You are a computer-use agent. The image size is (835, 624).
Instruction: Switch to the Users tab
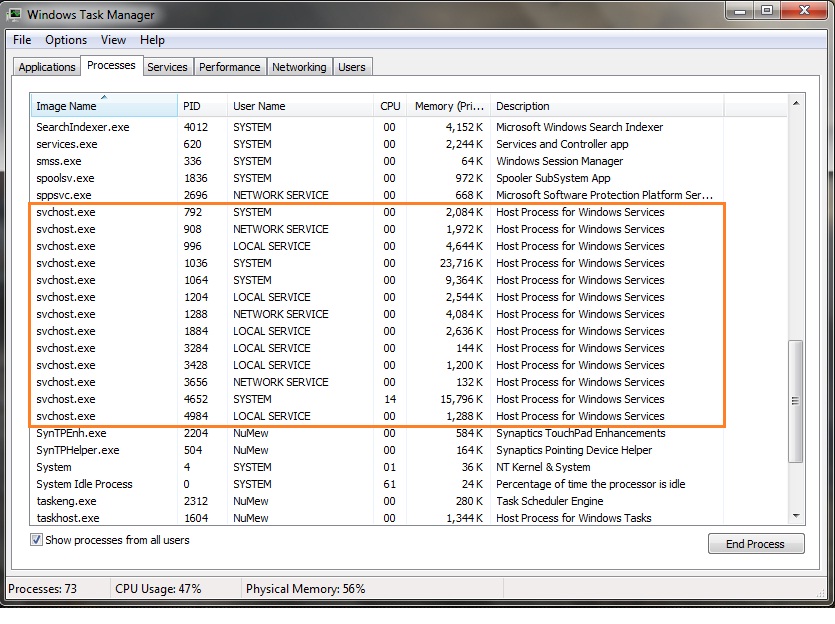[351, 67]
